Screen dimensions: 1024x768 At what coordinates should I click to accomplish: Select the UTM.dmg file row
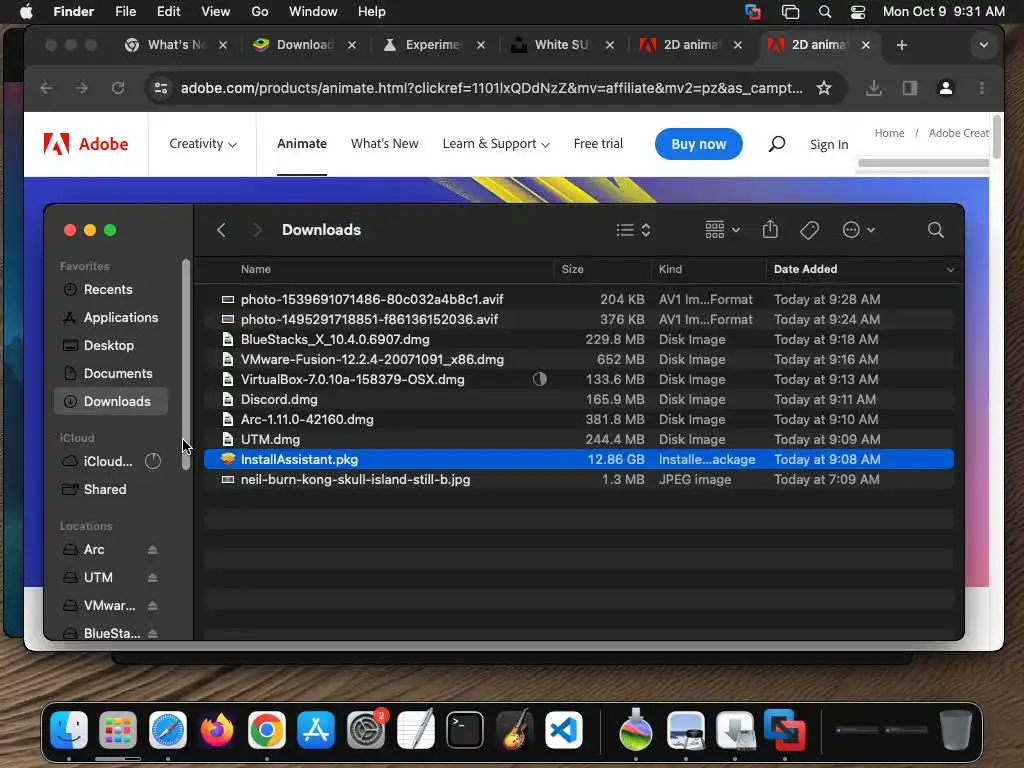click(x=579, y=440)
